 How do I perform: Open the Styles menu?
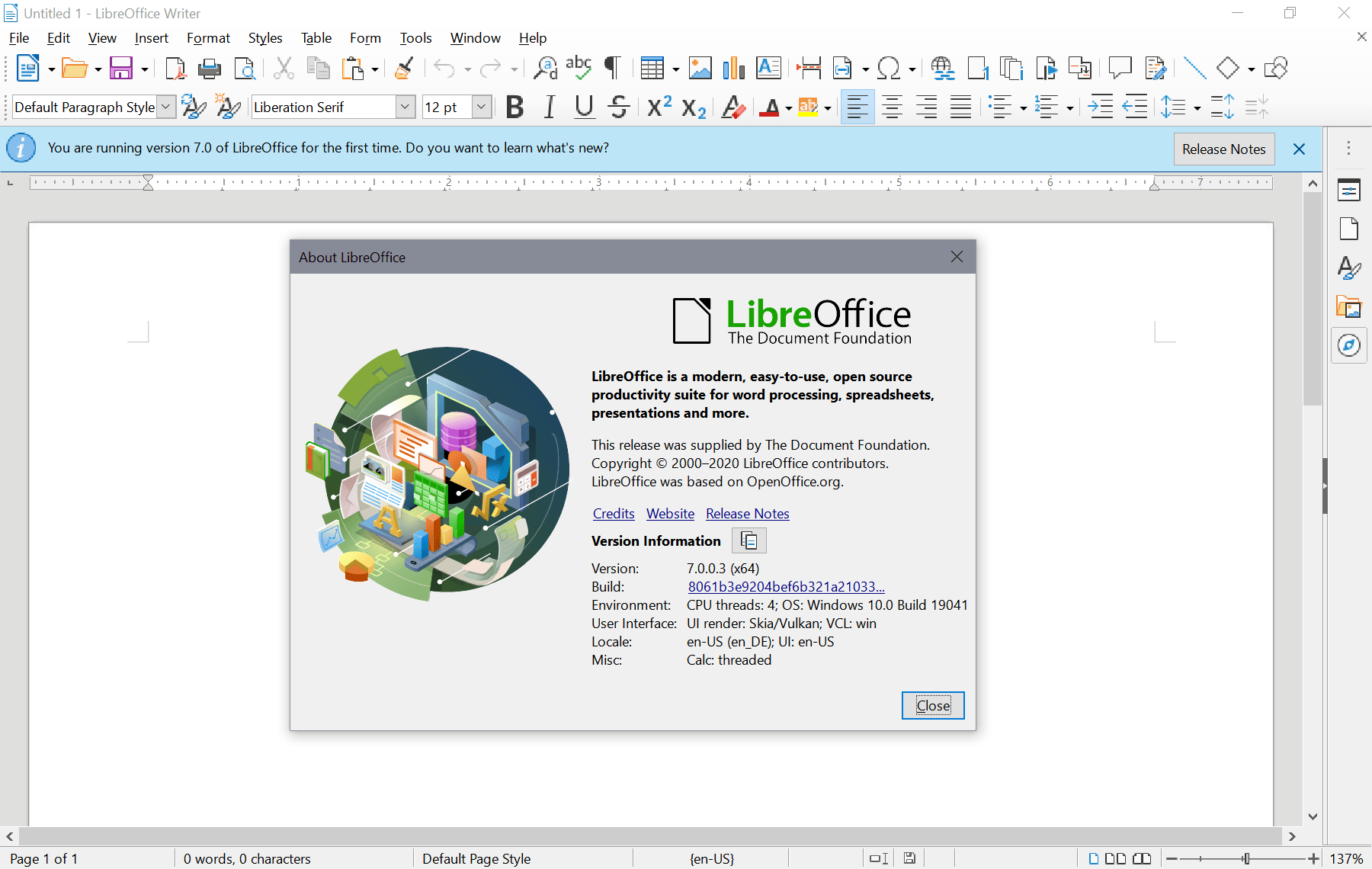pos(264,37)
